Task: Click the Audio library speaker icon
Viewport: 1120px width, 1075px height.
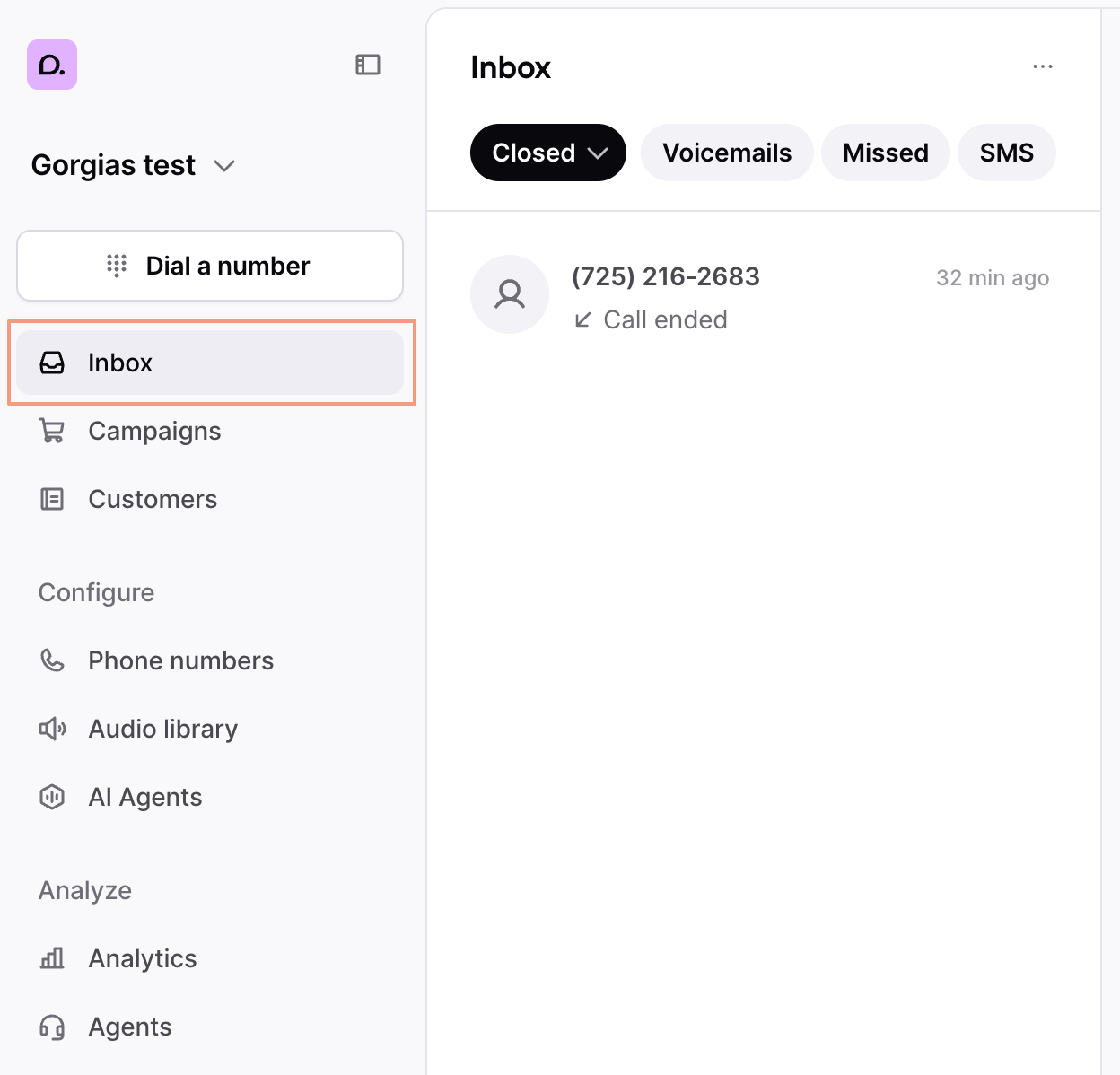Action: point(52,729)
